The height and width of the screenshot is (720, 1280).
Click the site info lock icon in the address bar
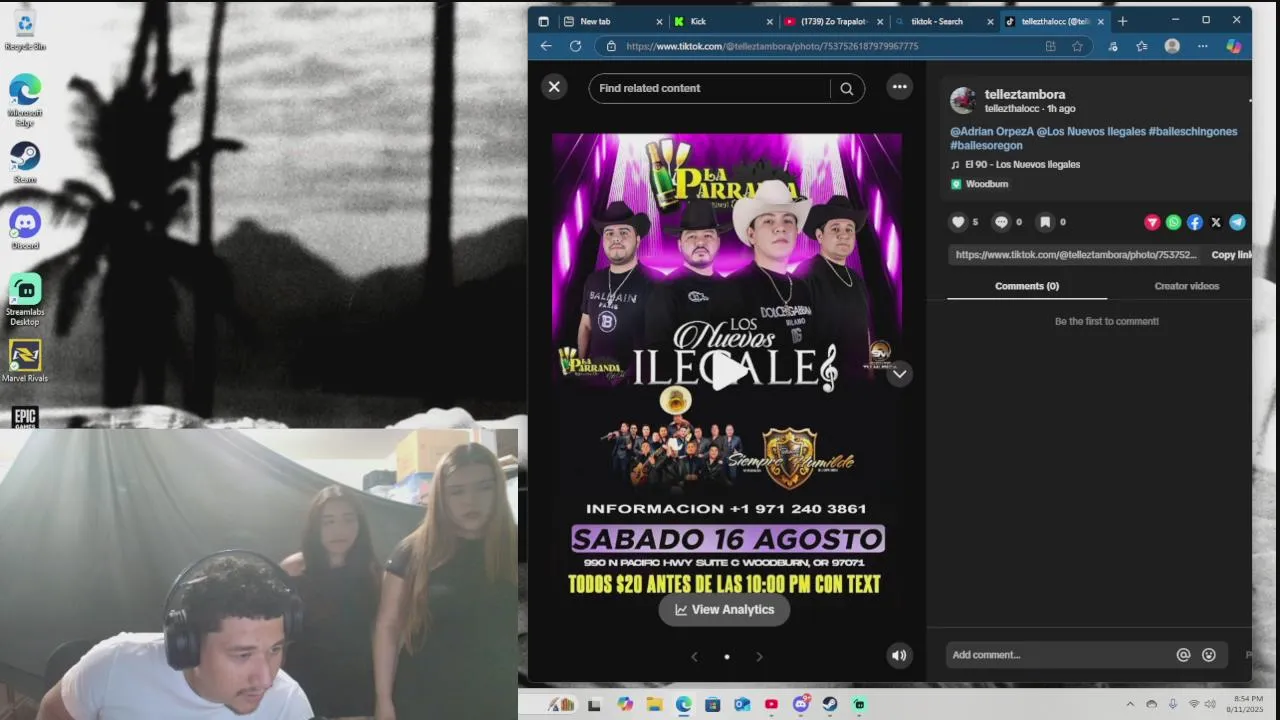pos(611,46)
